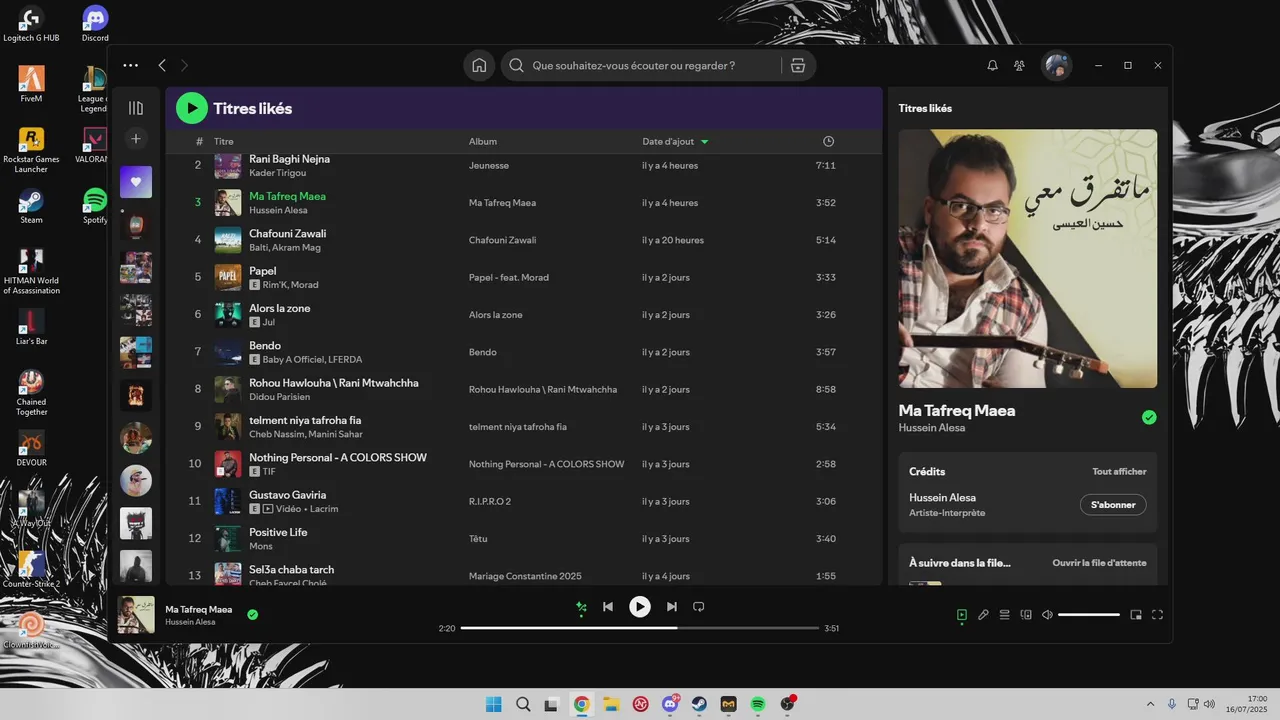
Task: Open Spotify from the taskbar
Action: pos(758,704)
